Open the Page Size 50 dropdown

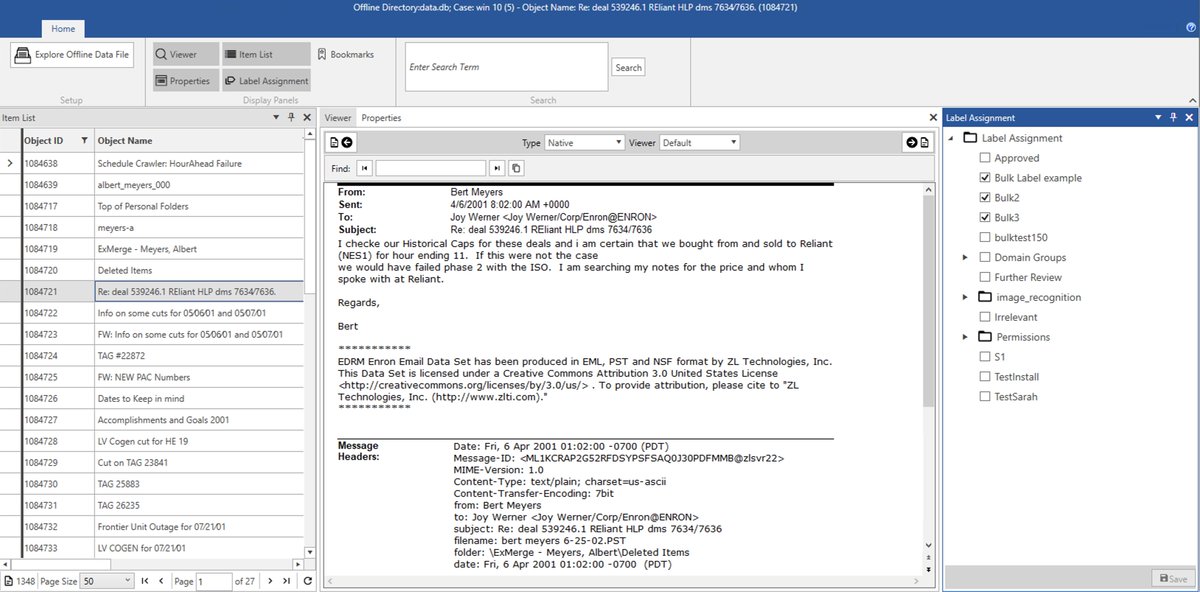[x=107, y=580]
